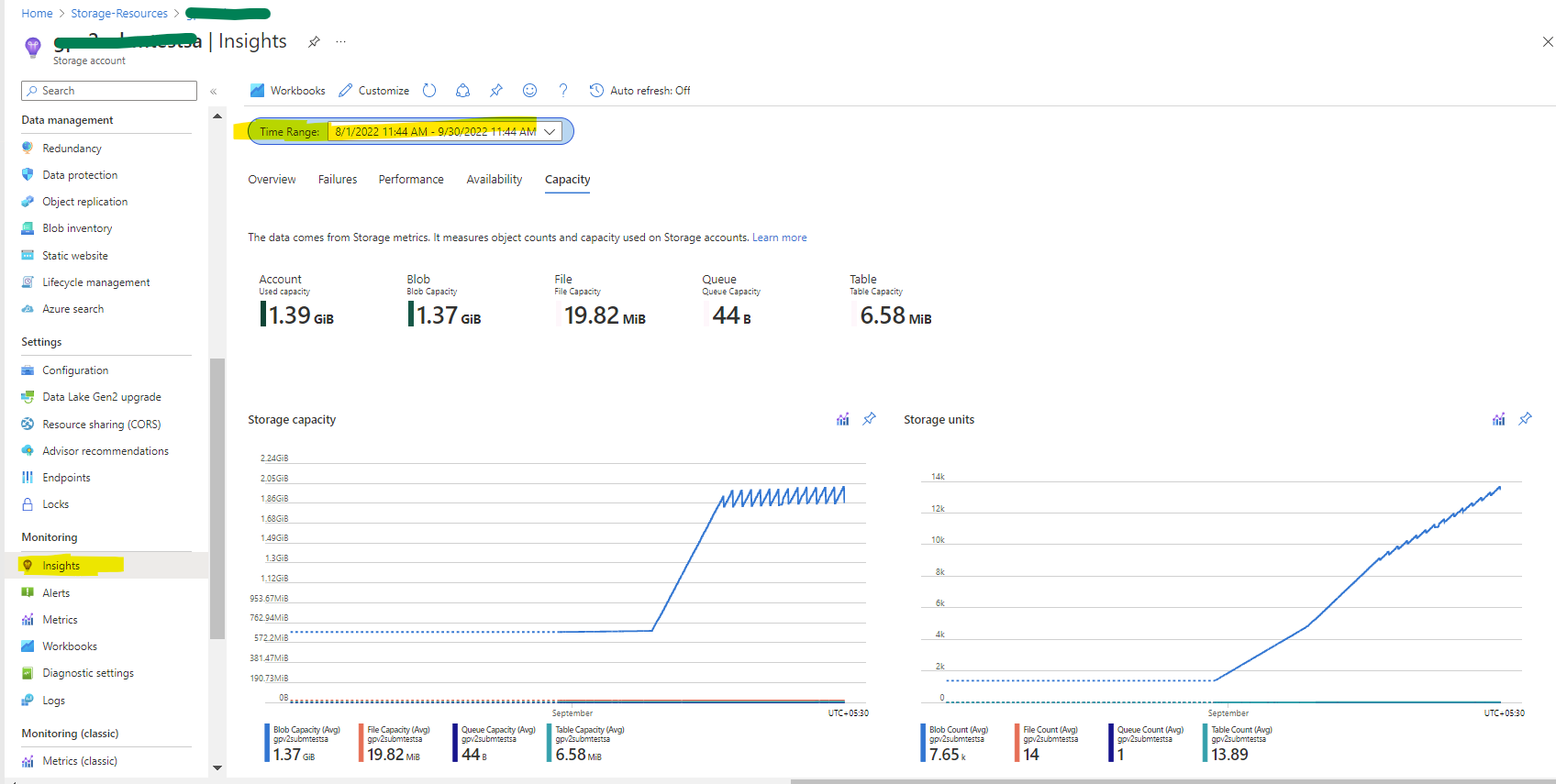The width and height of the screenshot is (1556, 784).
Task: Select Blob Capacity (Avg) legend entry
Action: [x=303, y=744]
